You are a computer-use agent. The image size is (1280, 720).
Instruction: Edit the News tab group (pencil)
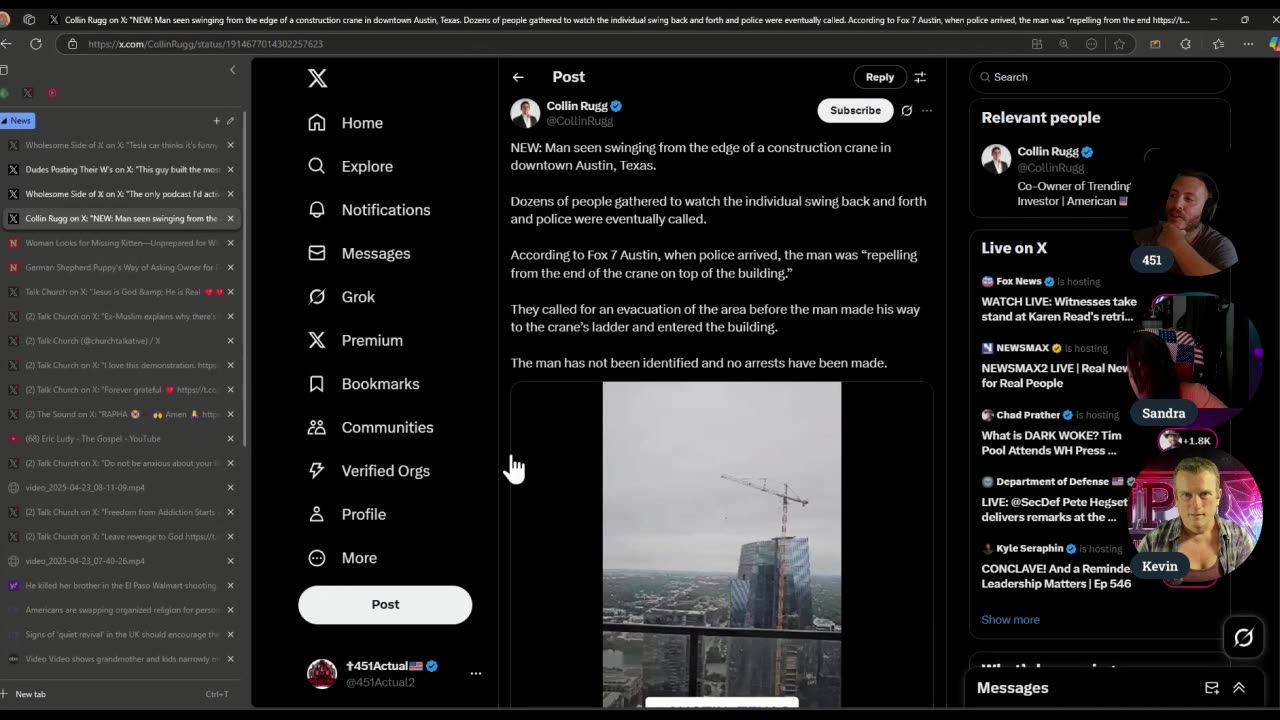(x=230, y=121)
